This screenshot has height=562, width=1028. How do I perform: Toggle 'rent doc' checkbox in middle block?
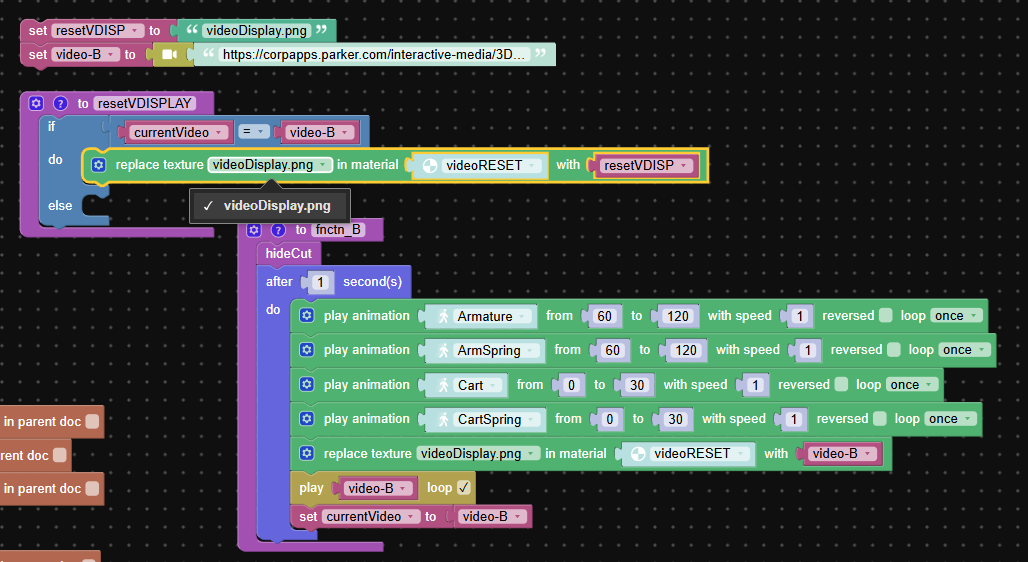coord(60,454)
